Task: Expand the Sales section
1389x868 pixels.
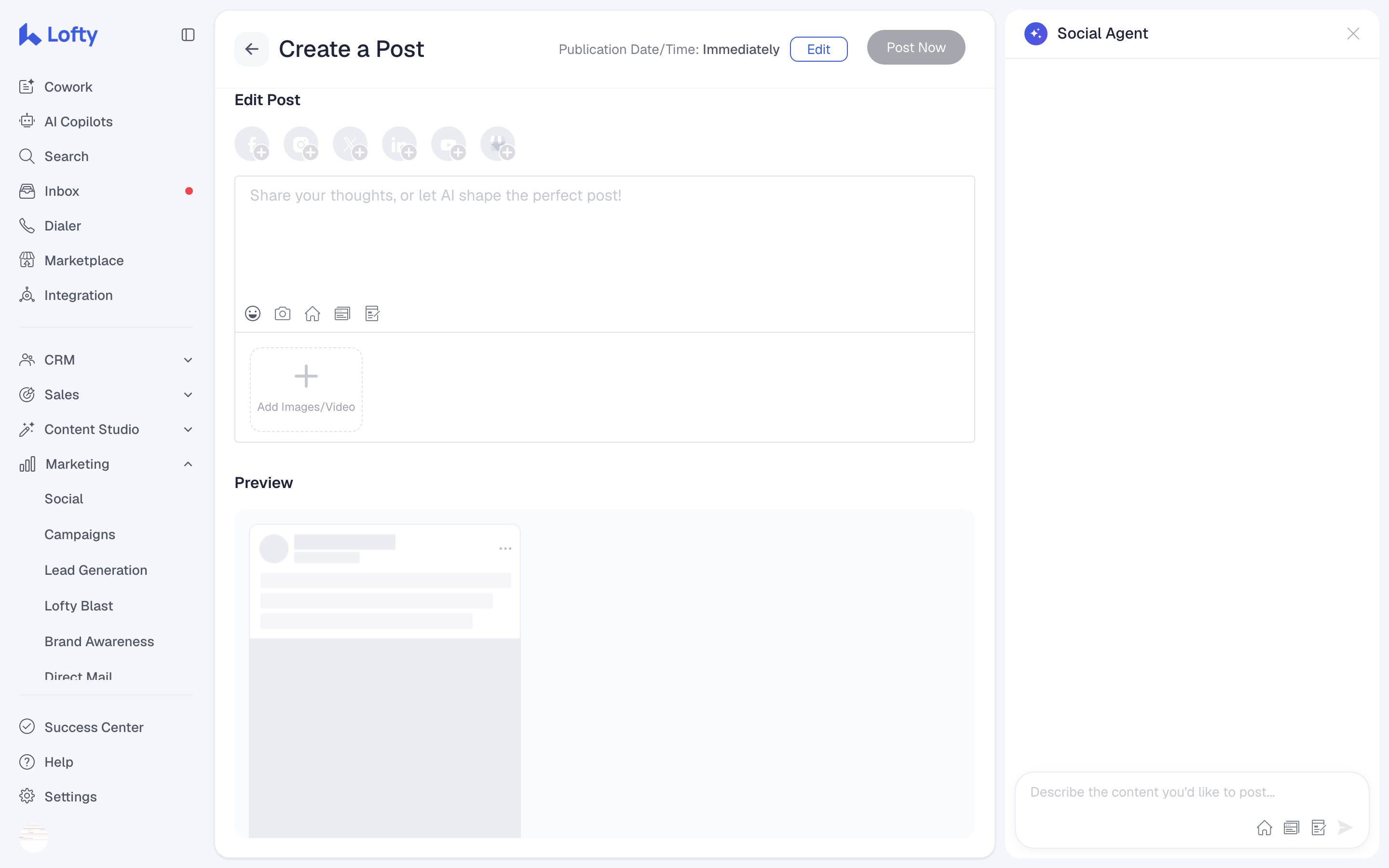Action: (x=106, y=394)
